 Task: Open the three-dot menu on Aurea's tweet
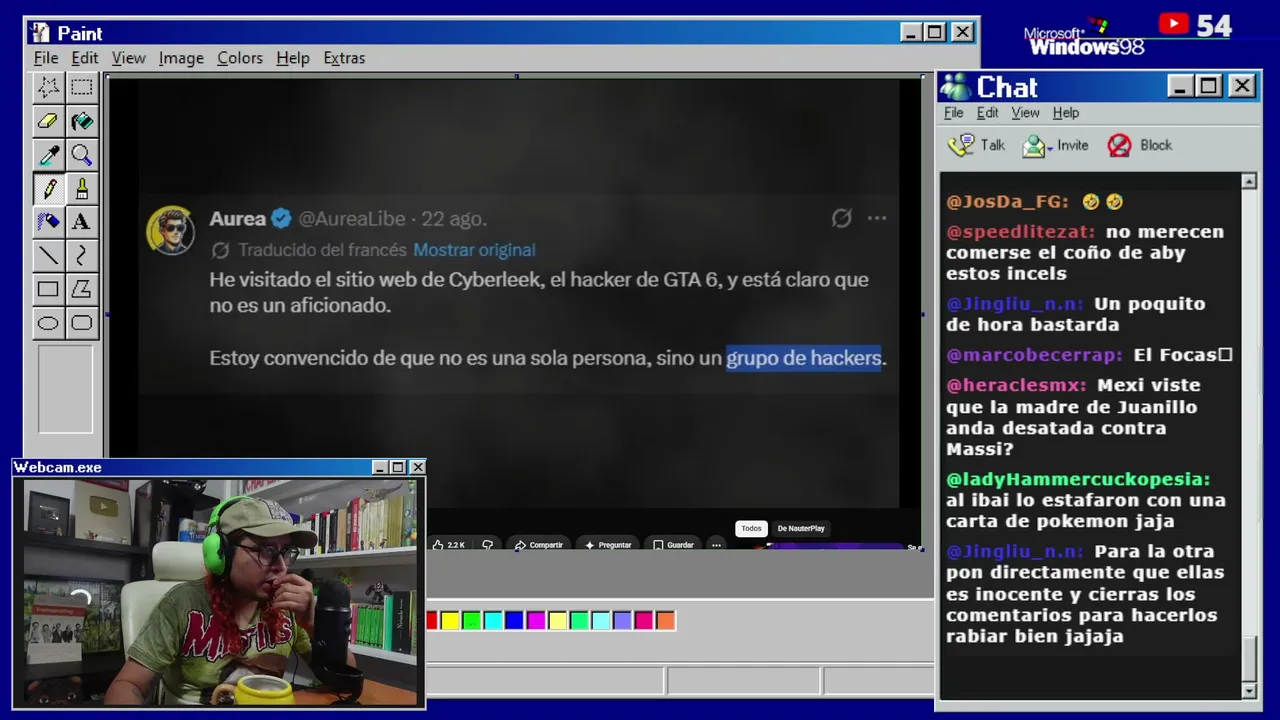point(877,218)
